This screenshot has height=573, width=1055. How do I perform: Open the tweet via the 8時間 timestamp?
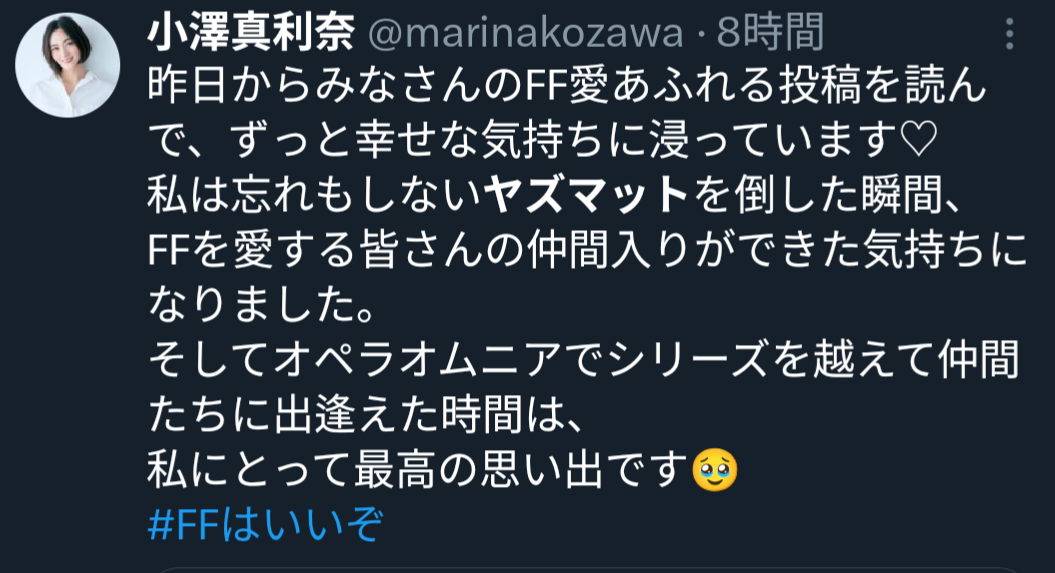tap(770, 33)
